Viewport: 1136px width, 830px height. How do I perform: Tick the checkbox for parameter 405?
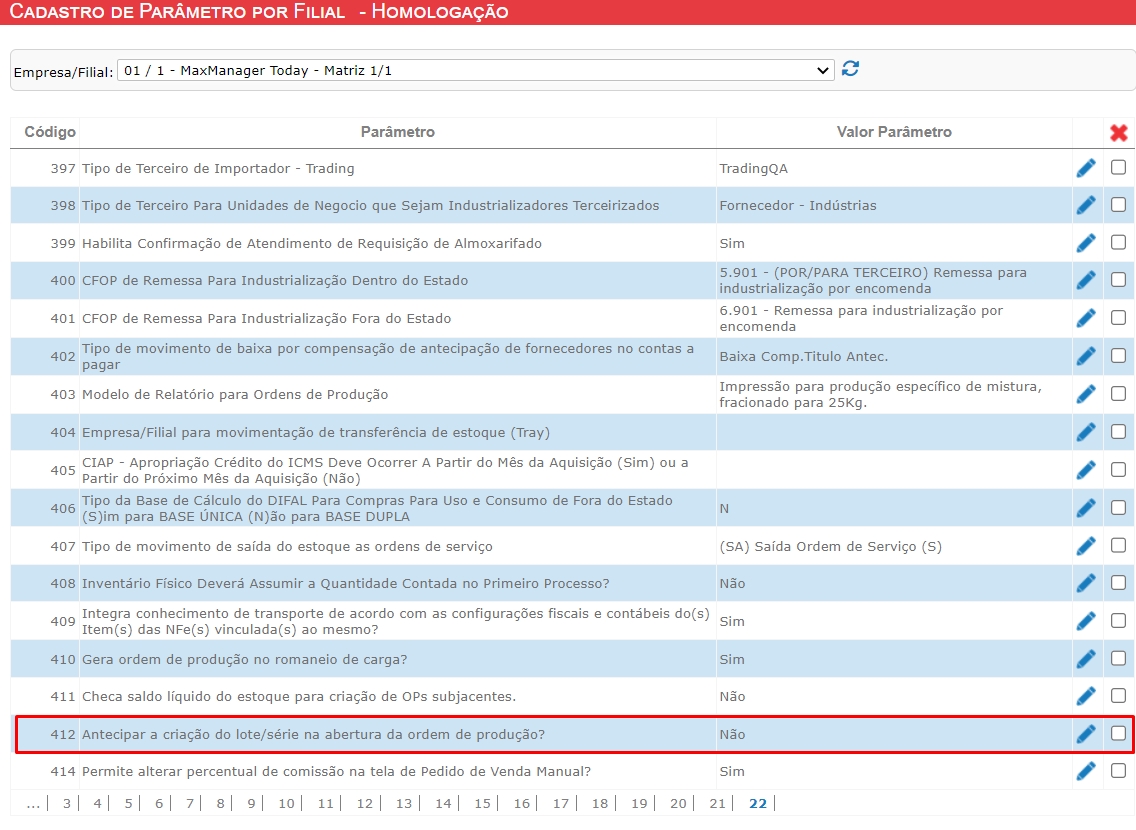coord(1118,469)
